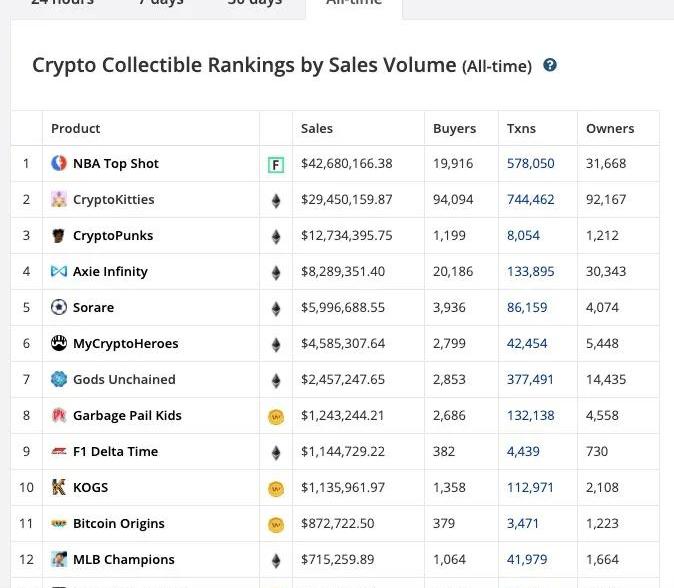Click the Sorare soccer ball icon

point(59,308)
